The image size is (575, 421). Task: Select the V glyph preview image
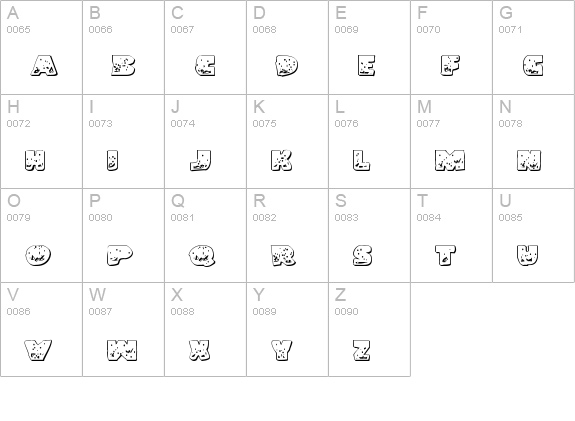click(38, 350)
